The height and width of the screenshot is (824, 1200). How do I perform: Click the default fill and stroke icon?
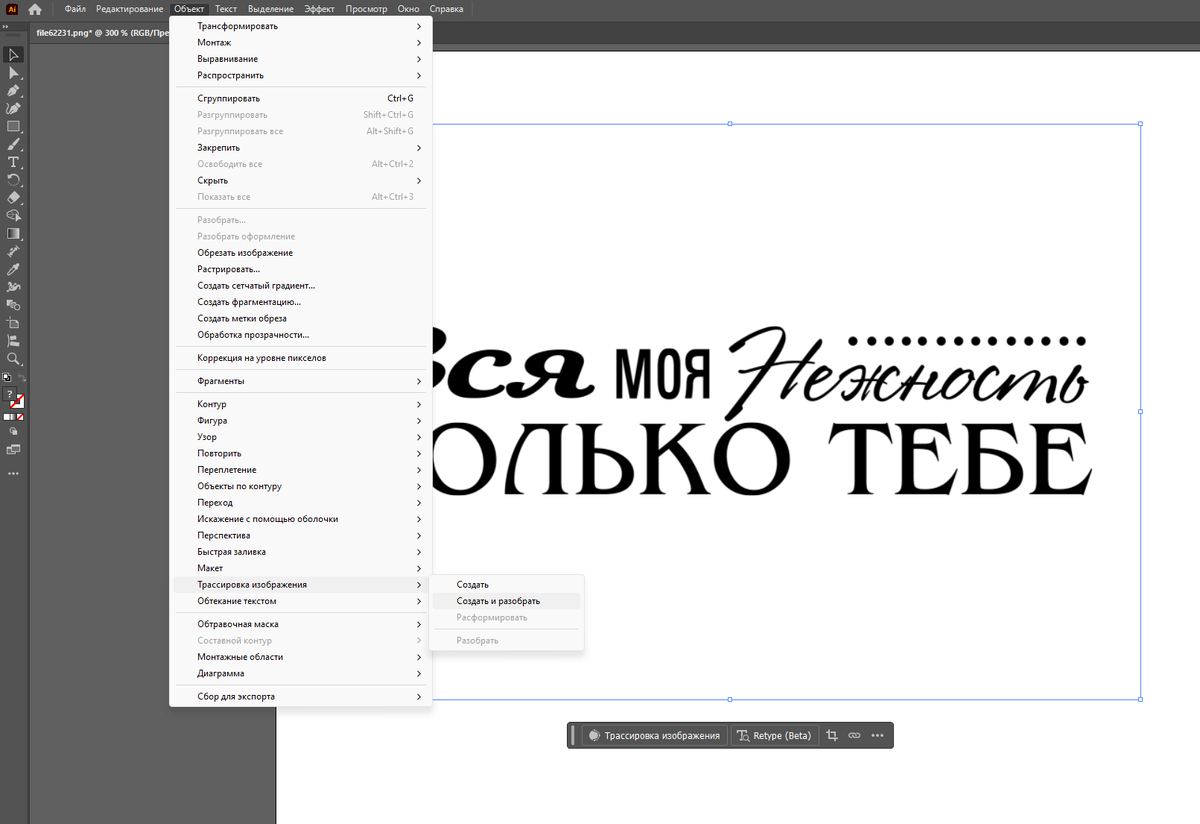point(6,378)
